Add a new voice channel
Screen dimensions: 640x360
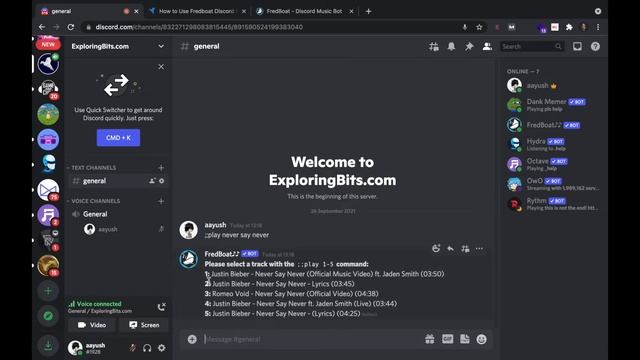click(x=161, y=201)
